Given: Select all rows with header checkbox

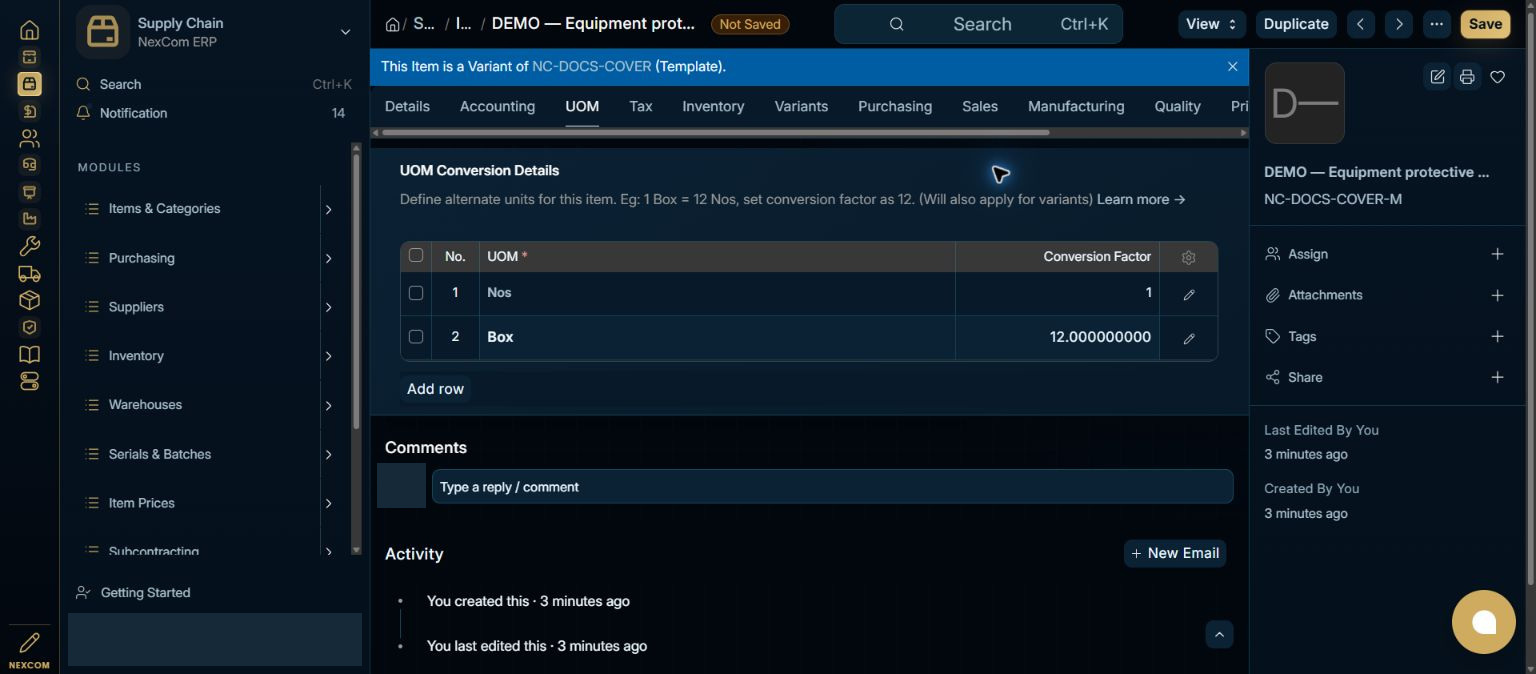Looking at the screenshot, I should tap(416, 255).
